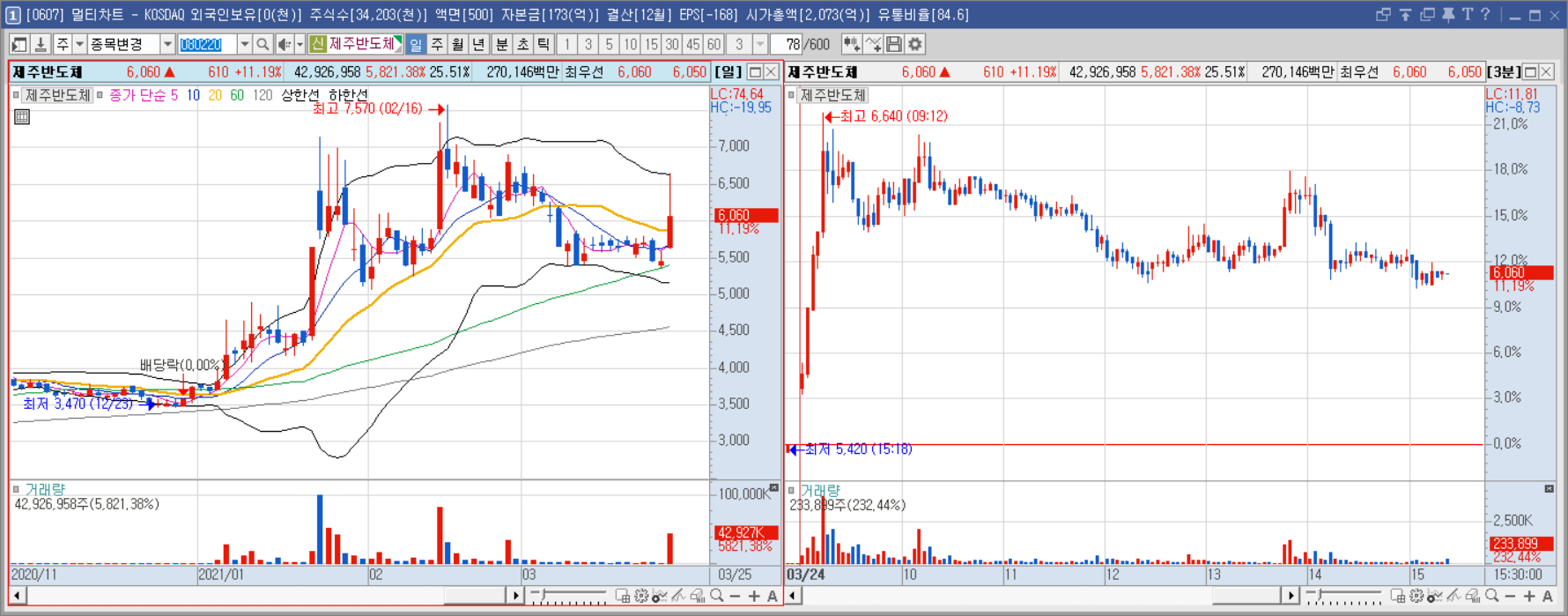The height and width of the screenshot is (616, 1568).
Task: Click the overlapping windows icon in title bar
Action: 1383,14
